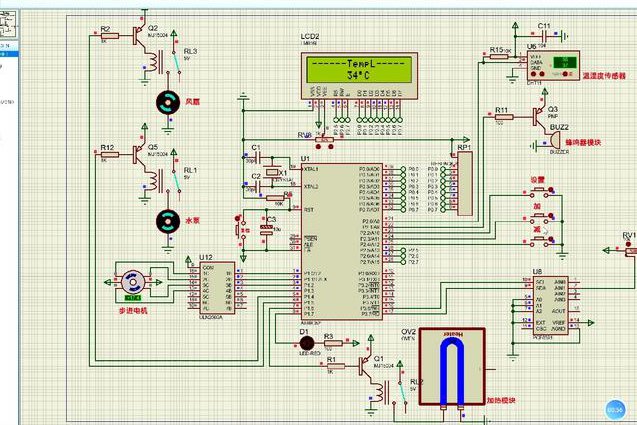Click rightmost red adjust button on DHT11 sensor

(566, 74)
